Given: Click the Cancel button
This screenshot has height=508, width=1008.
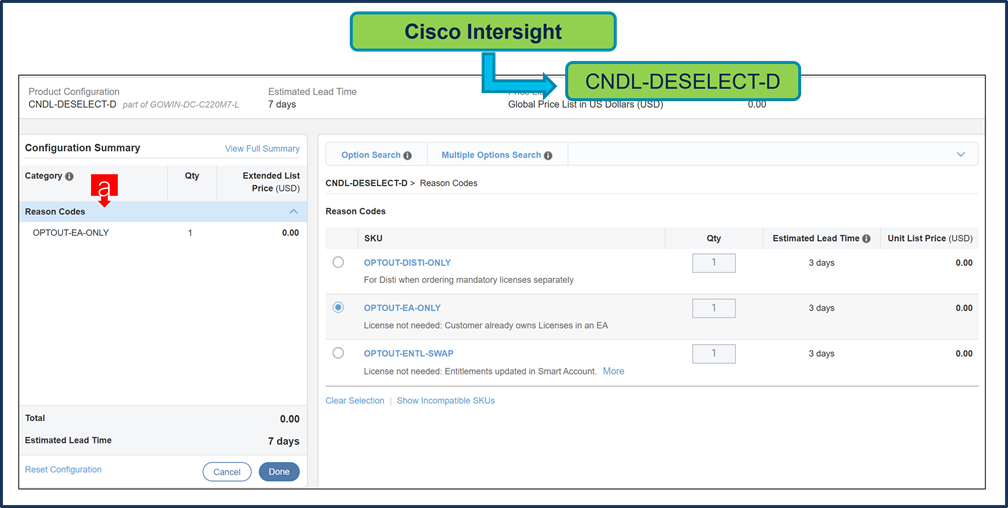Looking at the screenshot, I should (227, 472).
